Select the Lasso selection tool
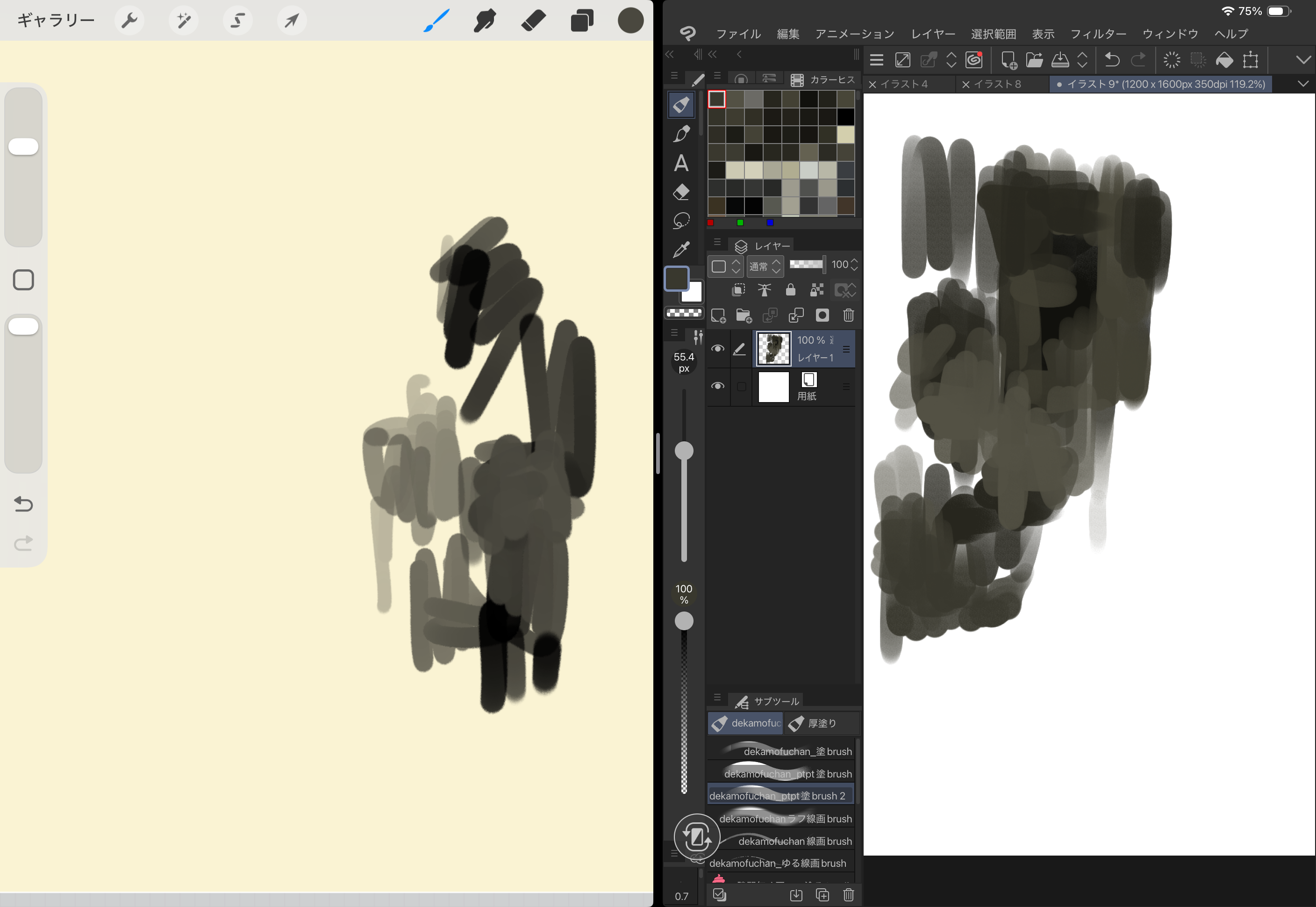 tap(681, 221)
